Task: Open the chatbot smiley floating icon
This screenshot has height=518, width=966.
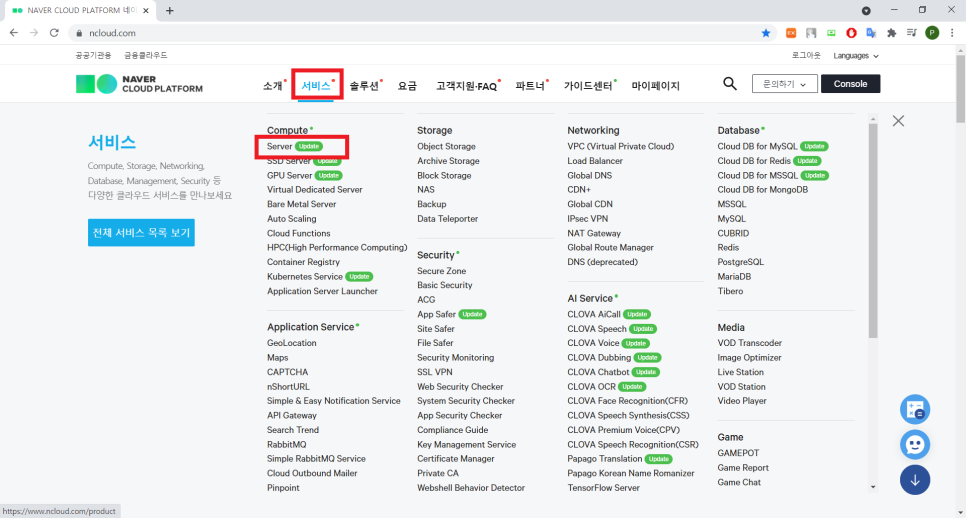Action: coord(915,445)
